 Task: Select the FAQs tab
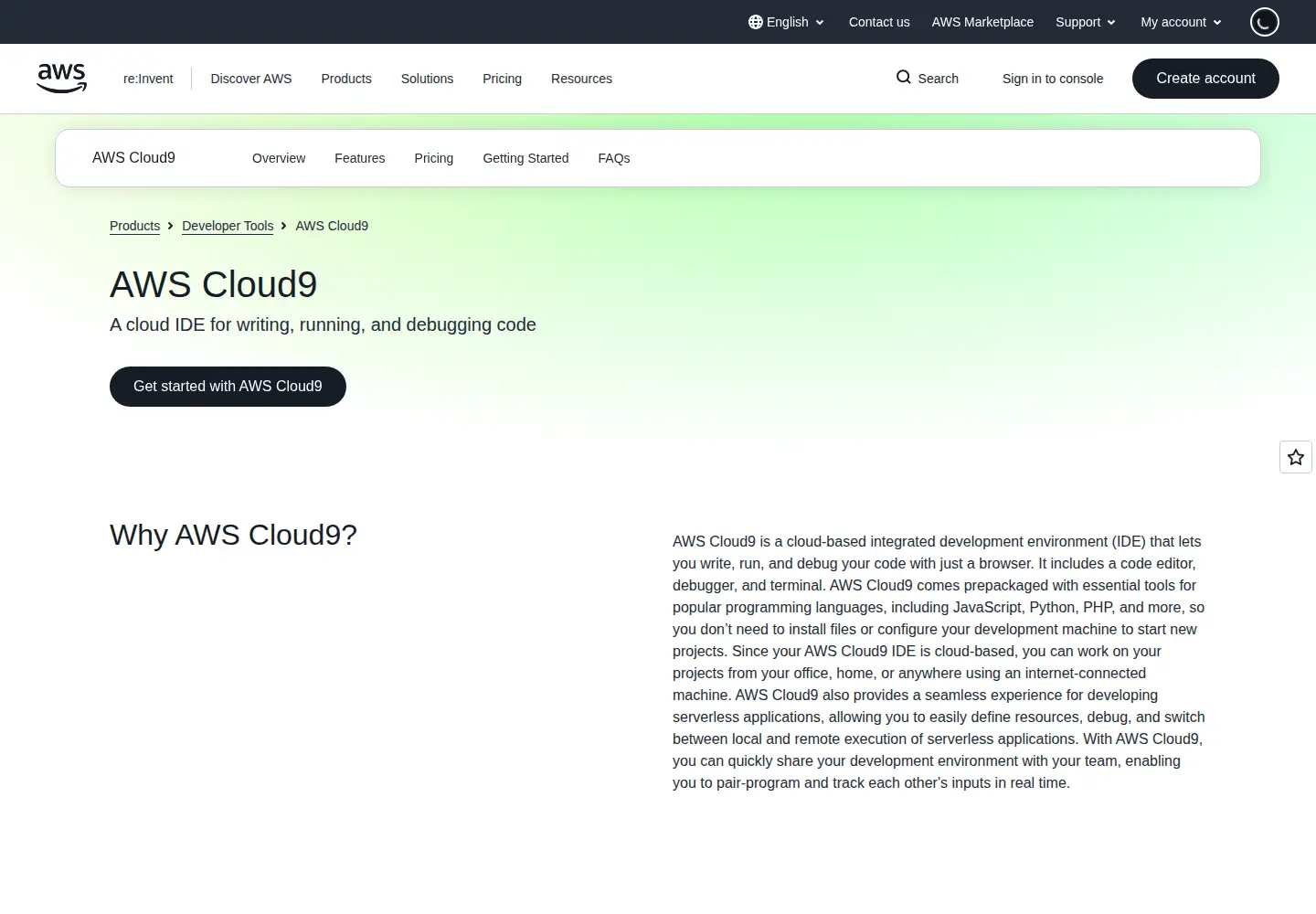[614, 158]
